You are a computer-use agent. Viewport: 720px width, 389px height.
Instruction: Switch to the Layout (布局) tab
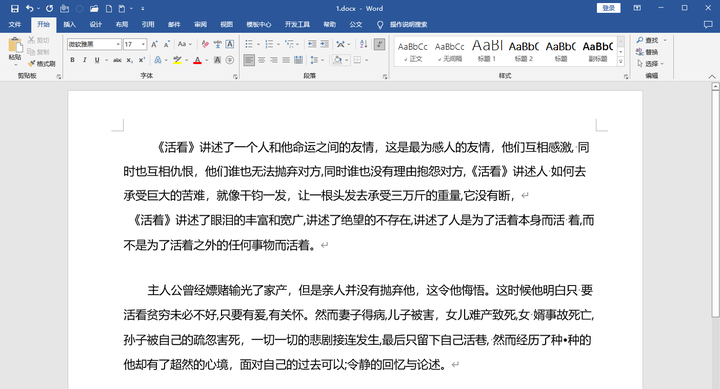coord(122,24)
